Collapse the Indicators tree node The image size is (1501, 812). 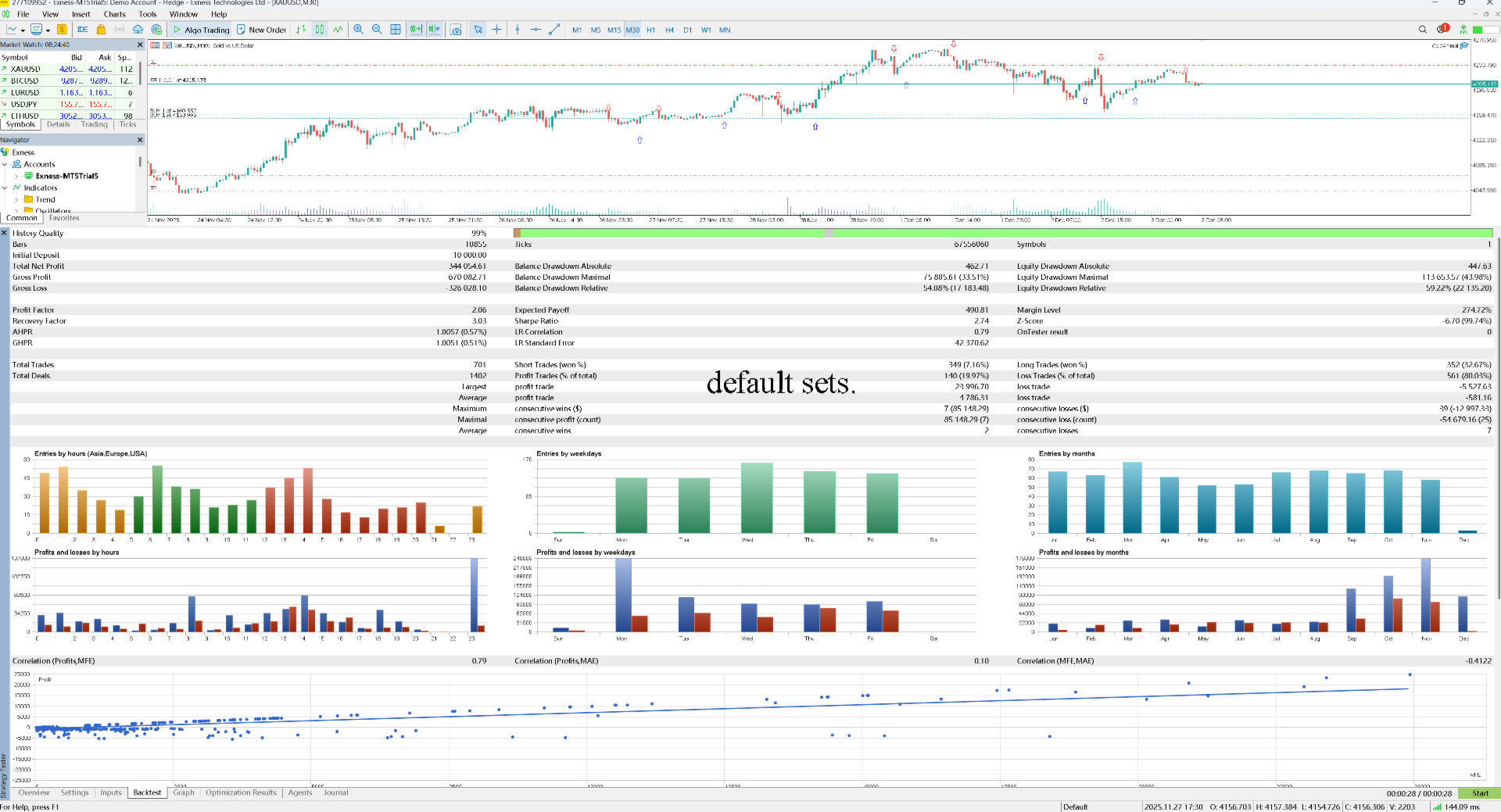pos(5,188)
